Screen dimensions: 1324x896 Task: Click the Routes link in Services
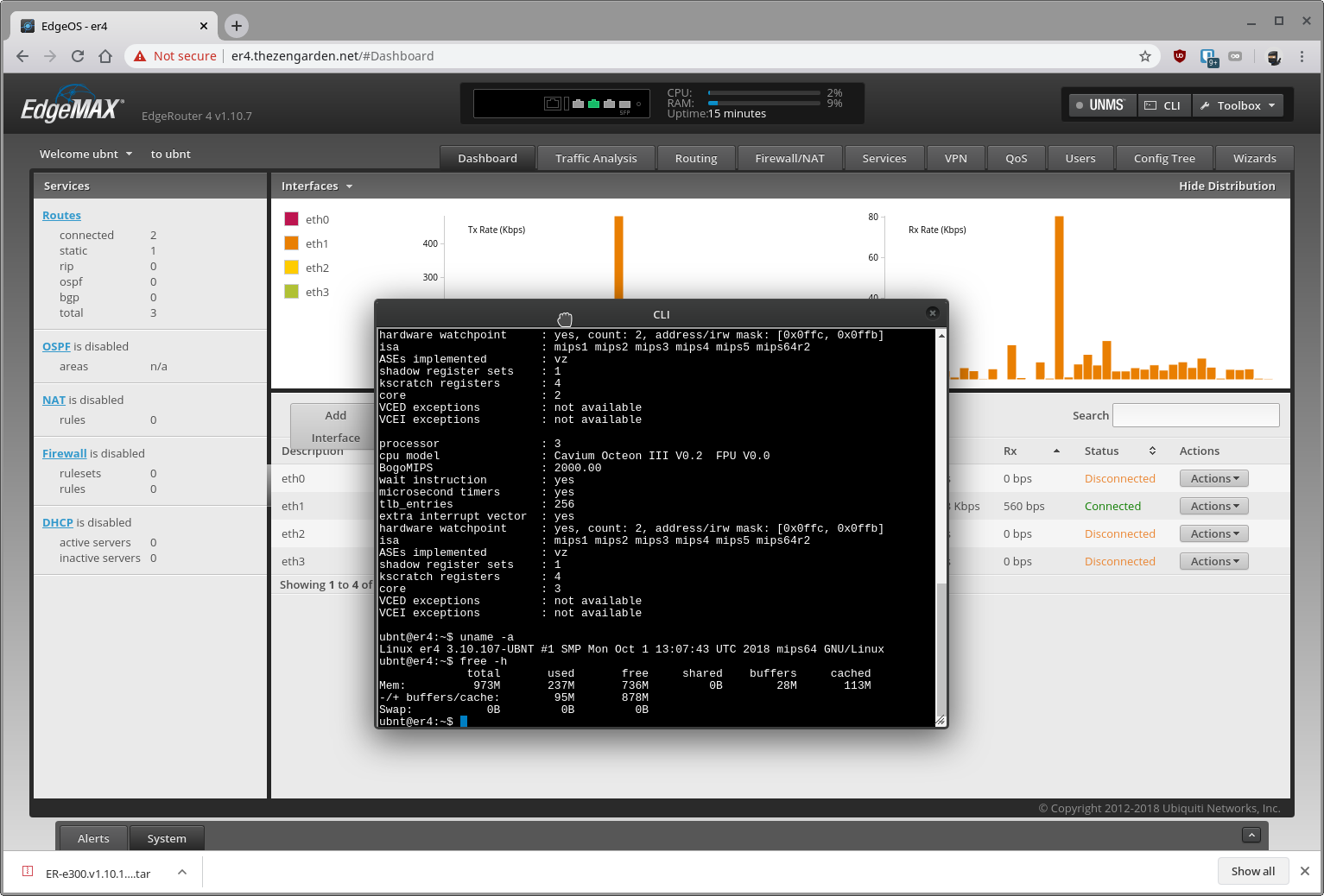tap(61, 216)
